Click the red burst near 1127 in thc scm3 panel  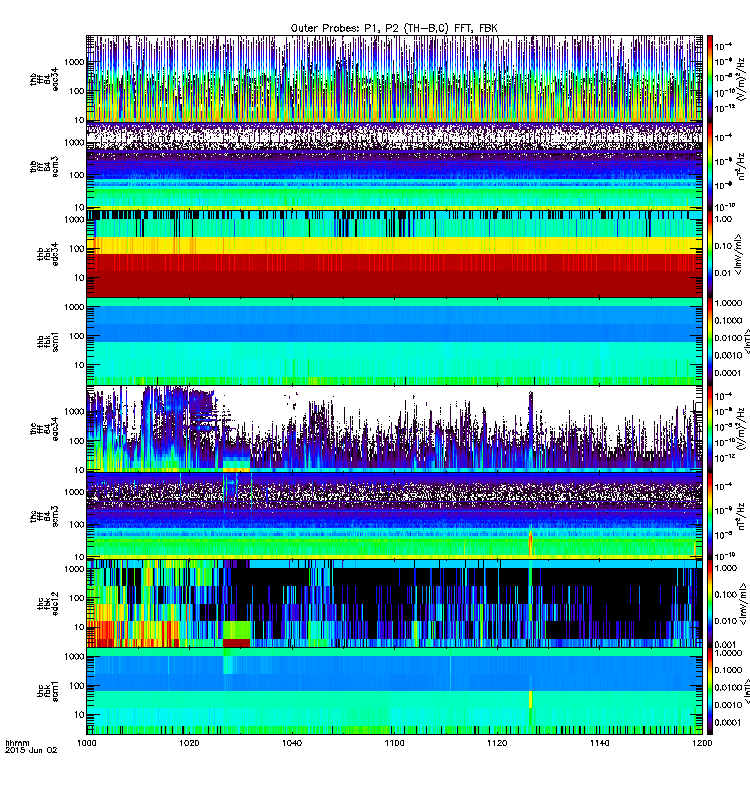pos(531,542)
